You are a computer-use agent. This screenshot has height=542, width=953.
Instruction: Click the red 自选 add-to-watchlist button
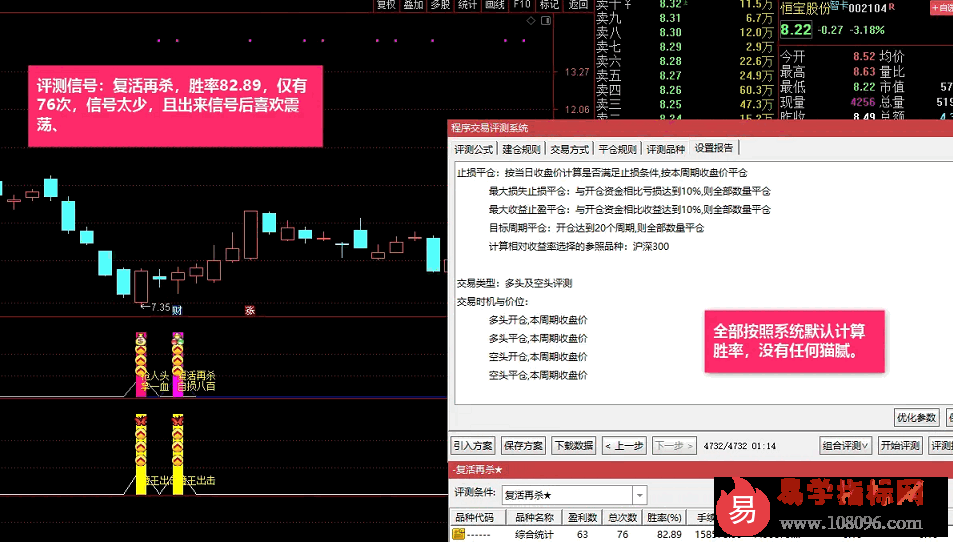pos(941,9)
